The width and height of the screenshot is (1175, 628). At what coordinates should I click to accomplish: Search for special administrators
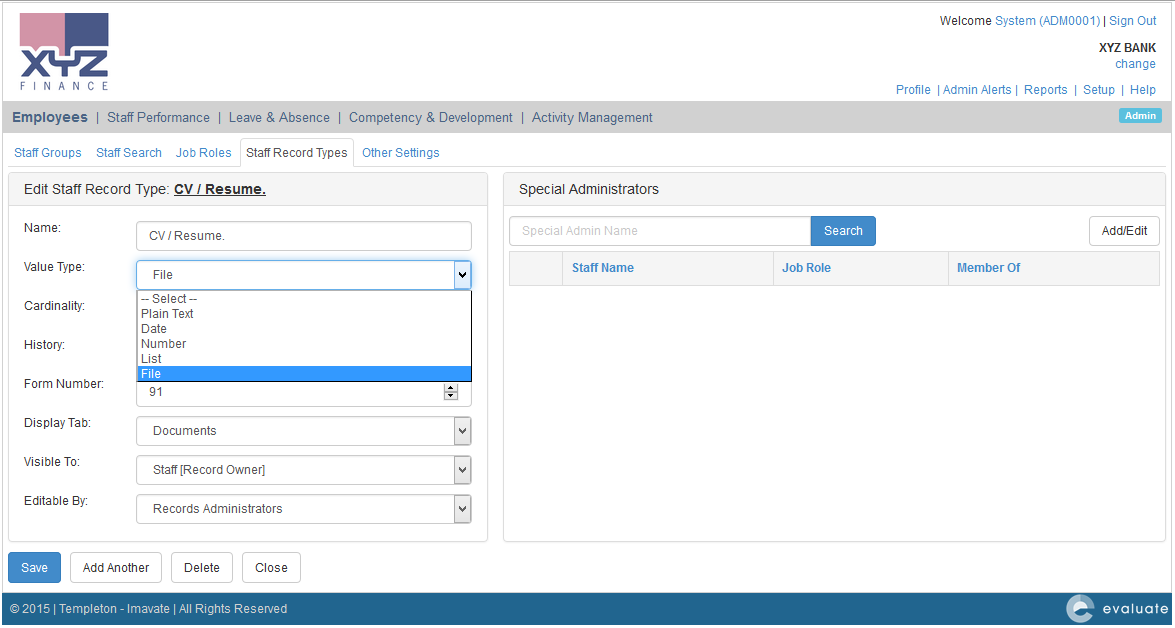pos(843,231)
